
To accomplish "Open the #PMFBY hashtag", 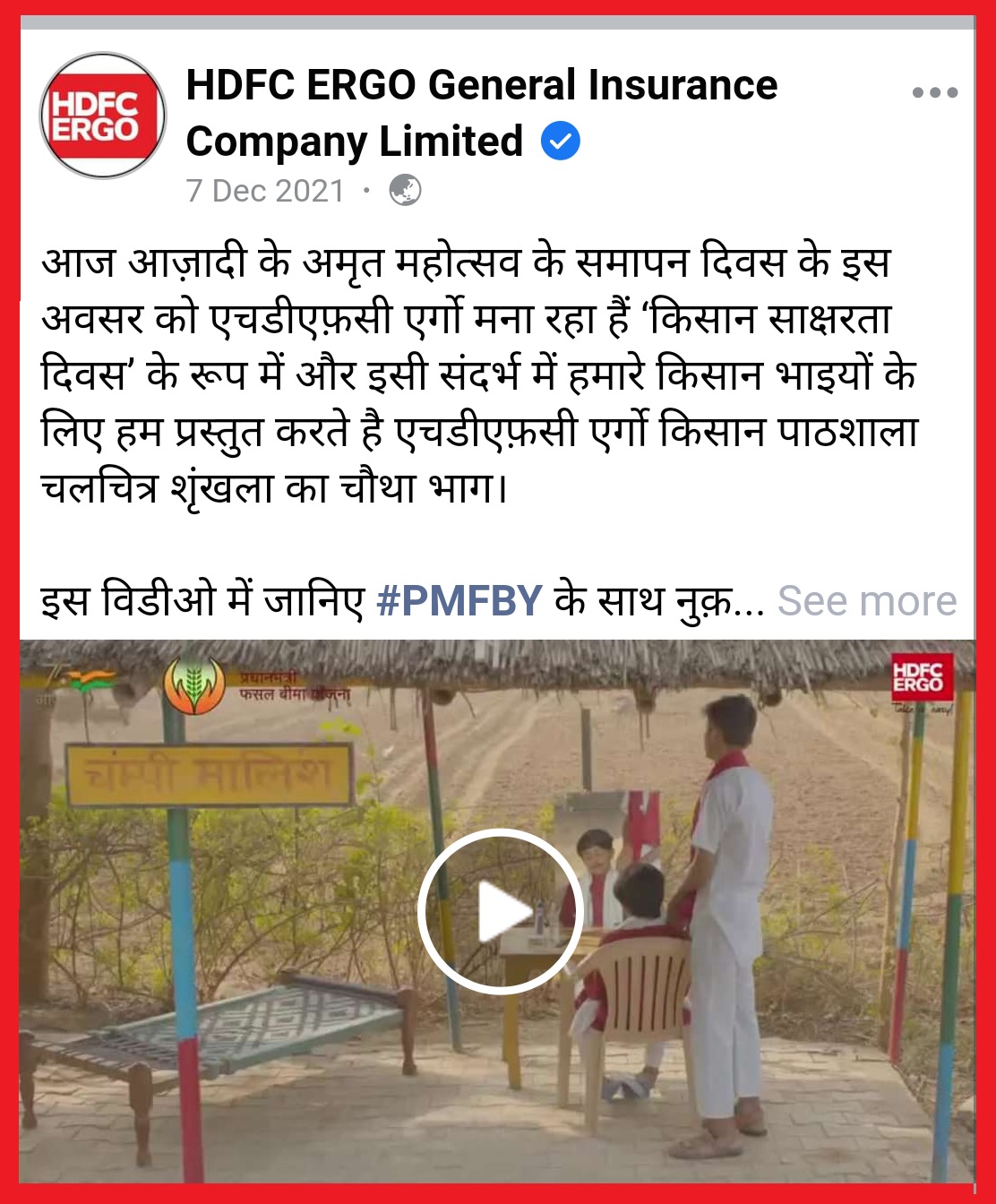I will [x=459, y=601].
